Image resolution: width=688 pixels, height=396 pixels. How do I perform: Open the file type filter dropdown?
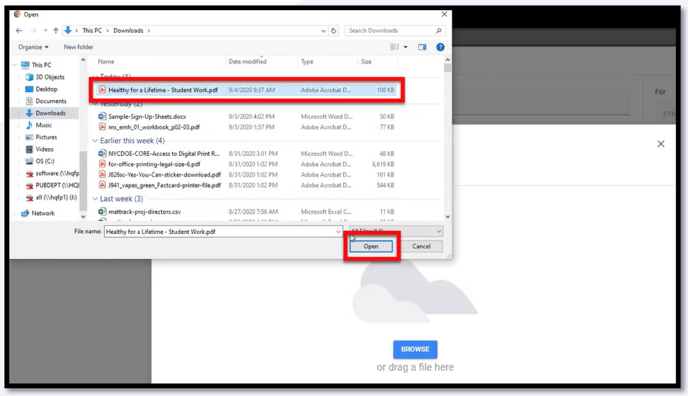click(x=396, y=231)
